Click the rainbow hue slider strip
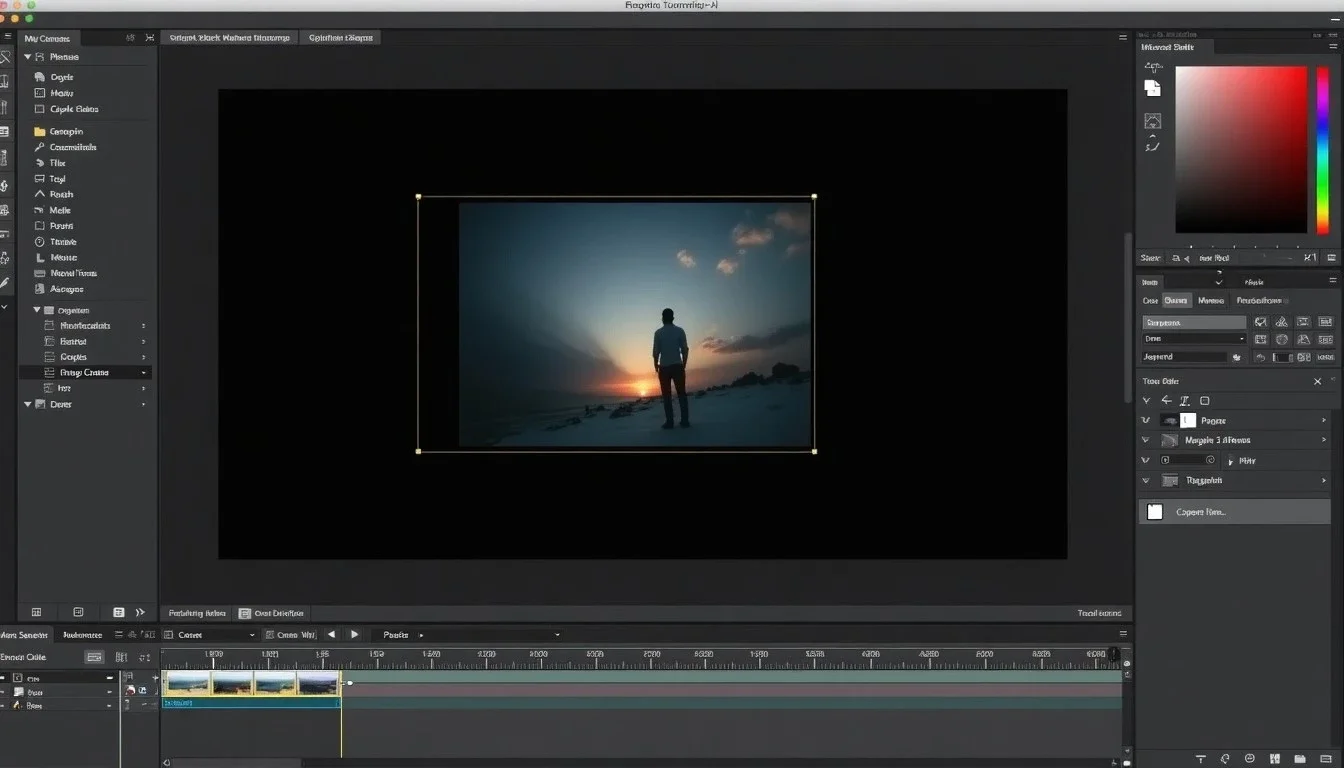The image size is (1344, 768). pyautogui.click(x=1322, y=150)
